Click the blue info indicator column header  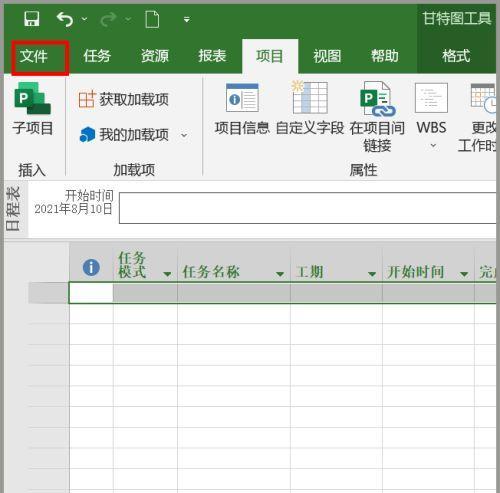[91, 267]
